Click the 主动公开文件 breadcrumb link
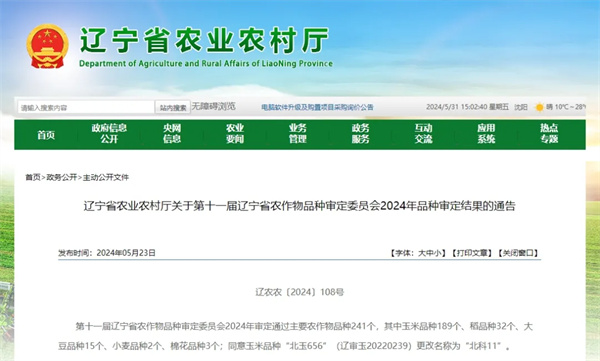The height and width of the screenshot is (361, 600). [106, 177]
